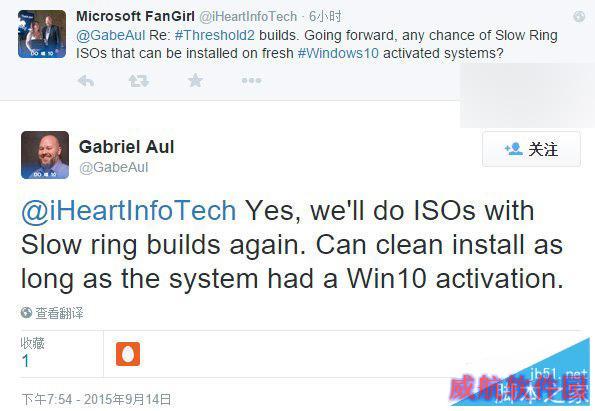Click the add-person icon in the 关注 button

(513, 149)
